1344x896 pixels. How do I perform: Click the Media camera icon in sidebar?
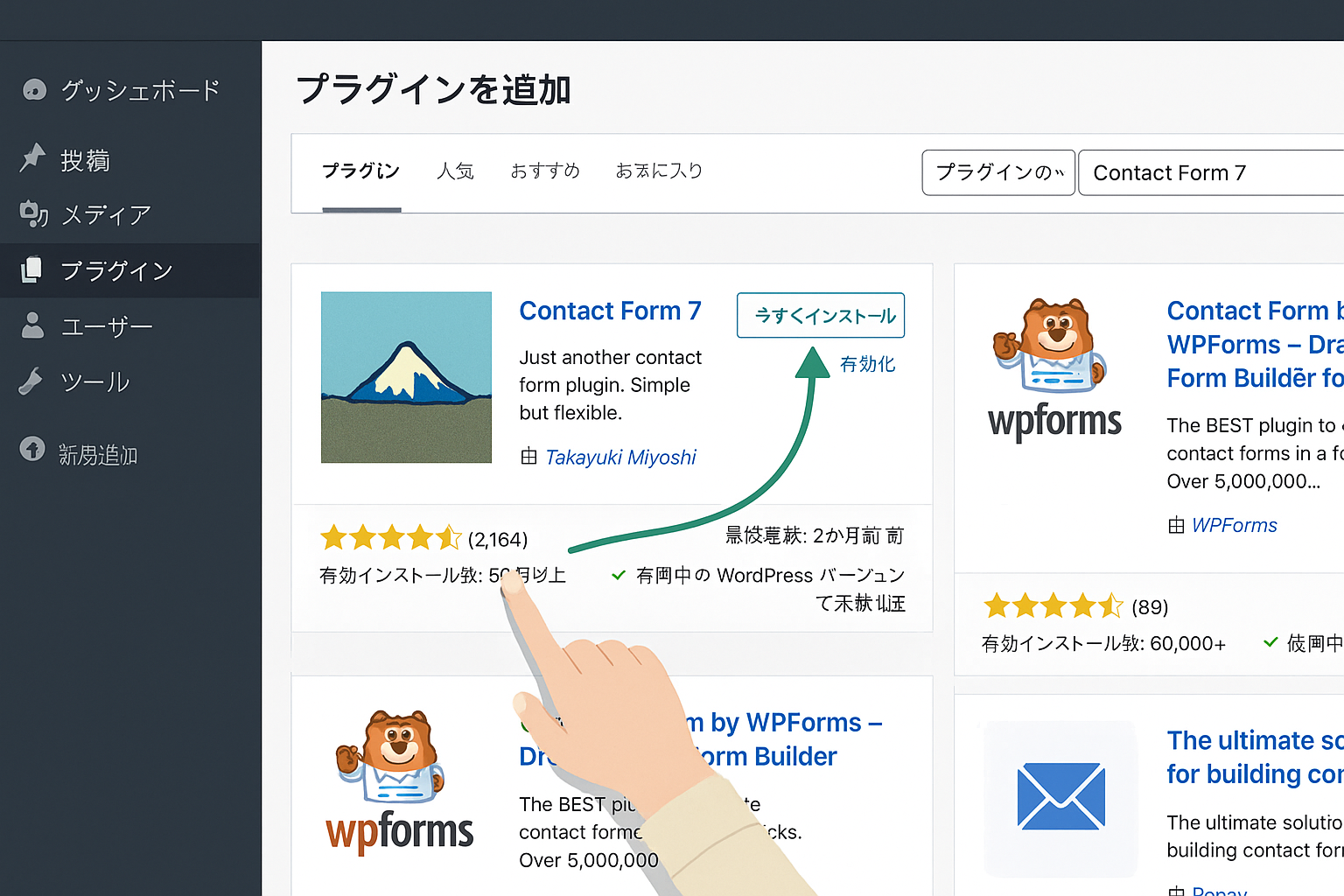point(34,213)
